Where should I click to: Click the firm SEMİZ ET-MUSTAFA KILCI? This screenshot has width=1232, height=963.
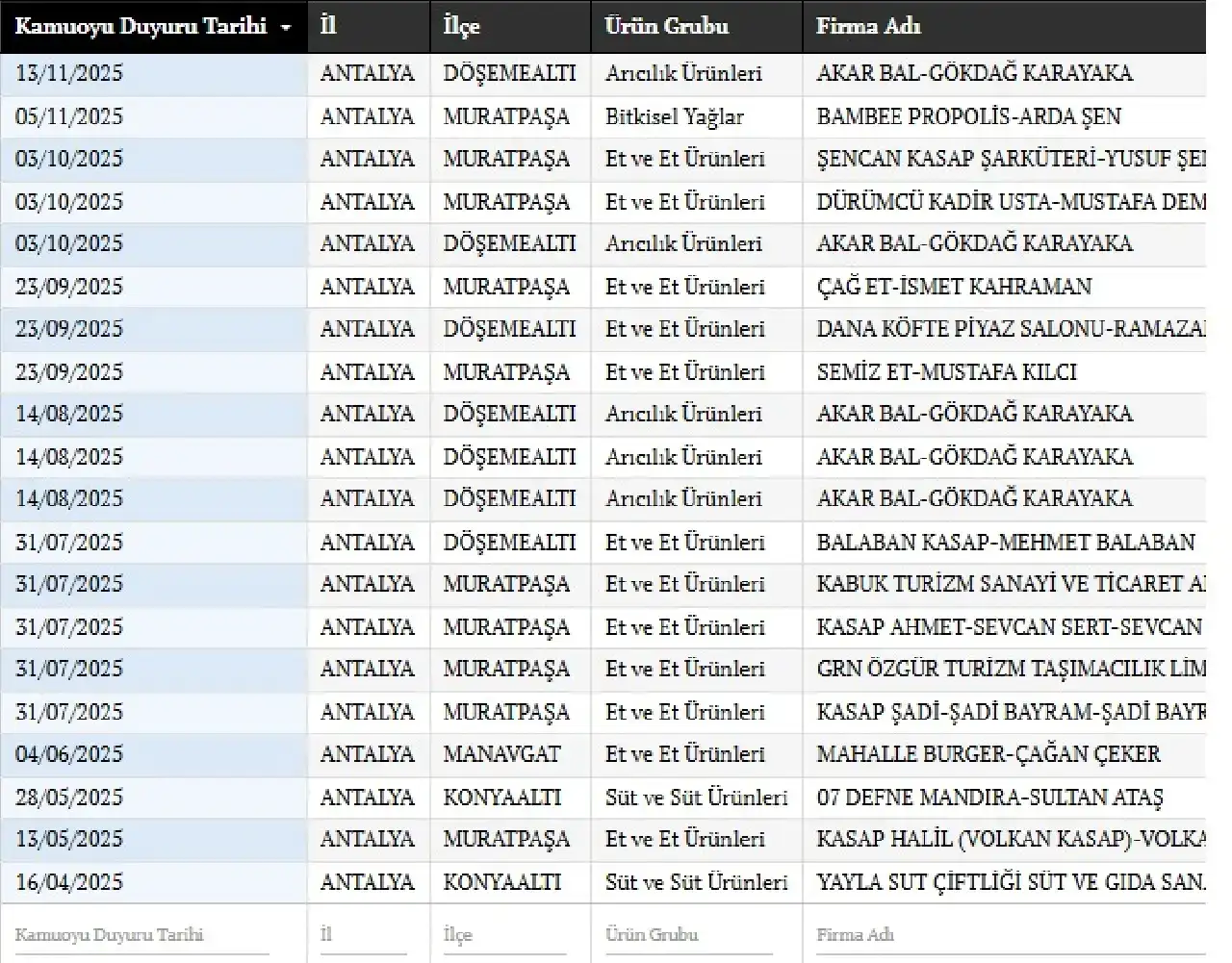(946, 372)
